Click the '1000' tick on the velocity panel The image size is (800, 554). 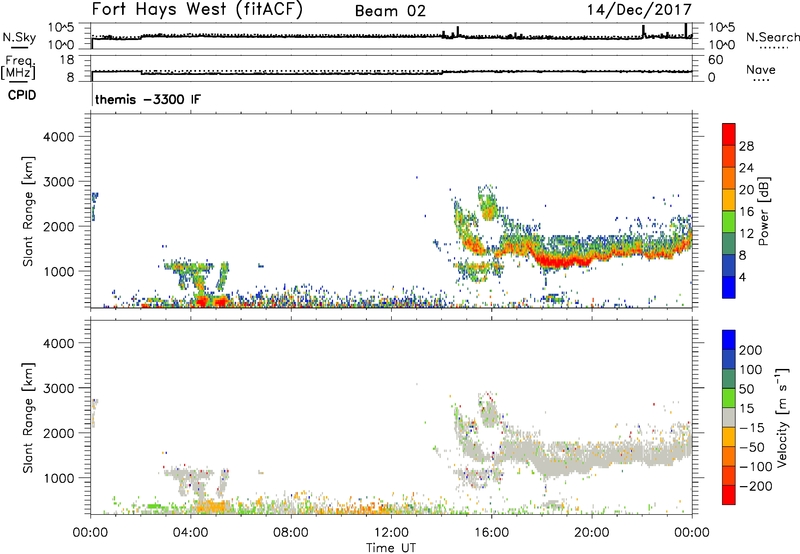click(59, 478)
